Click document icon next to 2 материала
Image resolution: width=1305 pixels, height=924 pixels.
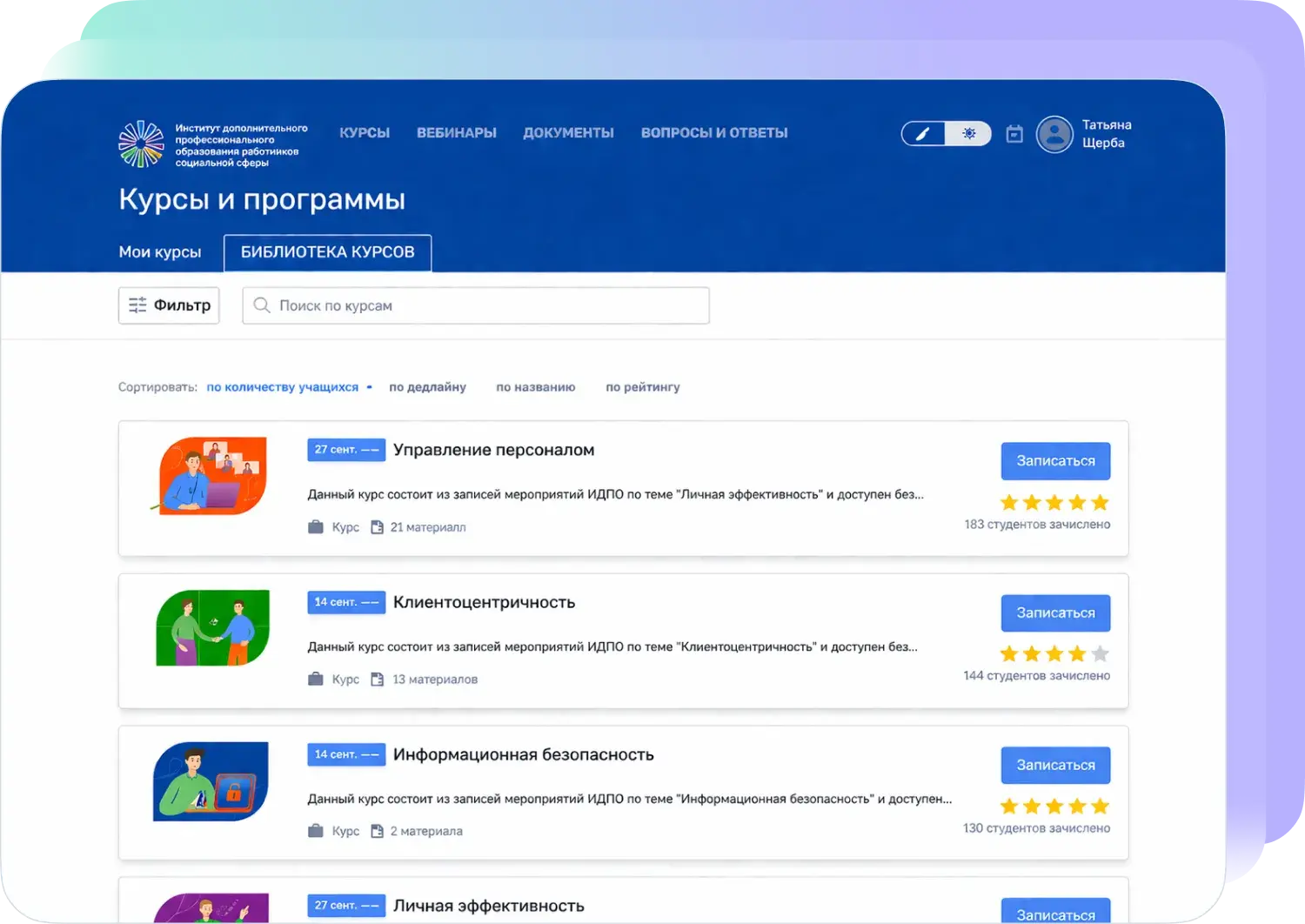point(377,831)
